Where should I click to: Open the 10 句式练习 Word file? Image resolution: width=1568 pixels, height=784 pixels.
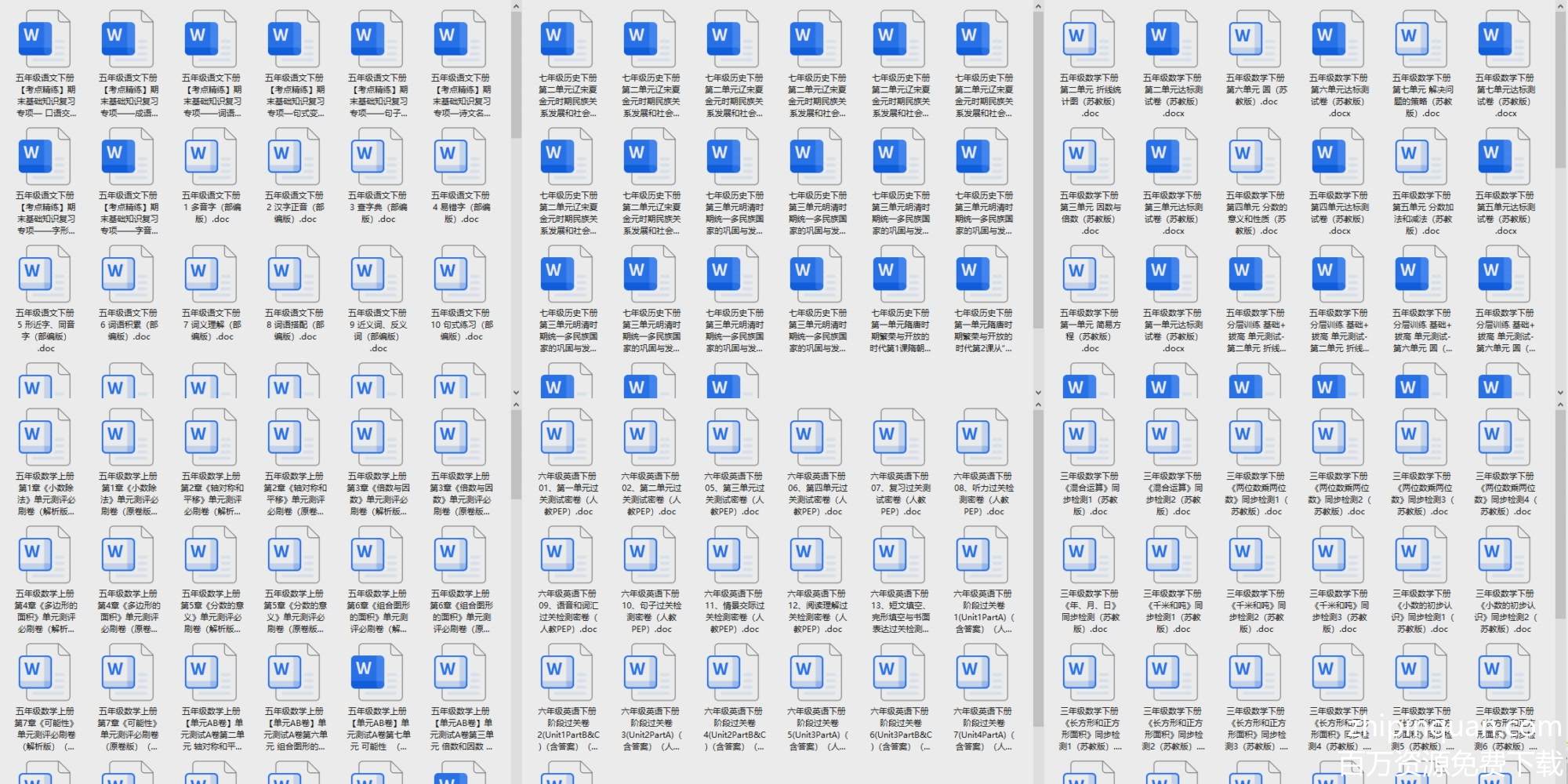[x=460, y=274]
